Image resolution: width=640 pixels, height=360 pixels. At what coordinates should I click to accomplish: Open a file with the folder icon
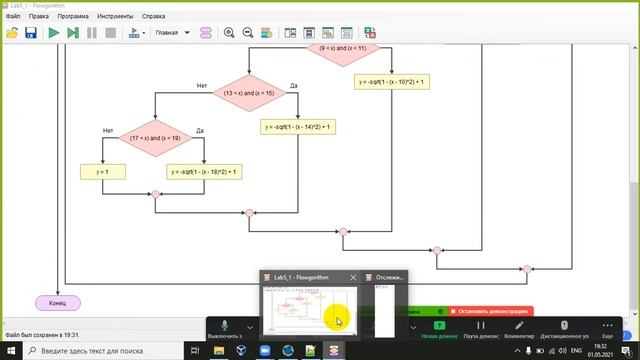click(12, 33)
